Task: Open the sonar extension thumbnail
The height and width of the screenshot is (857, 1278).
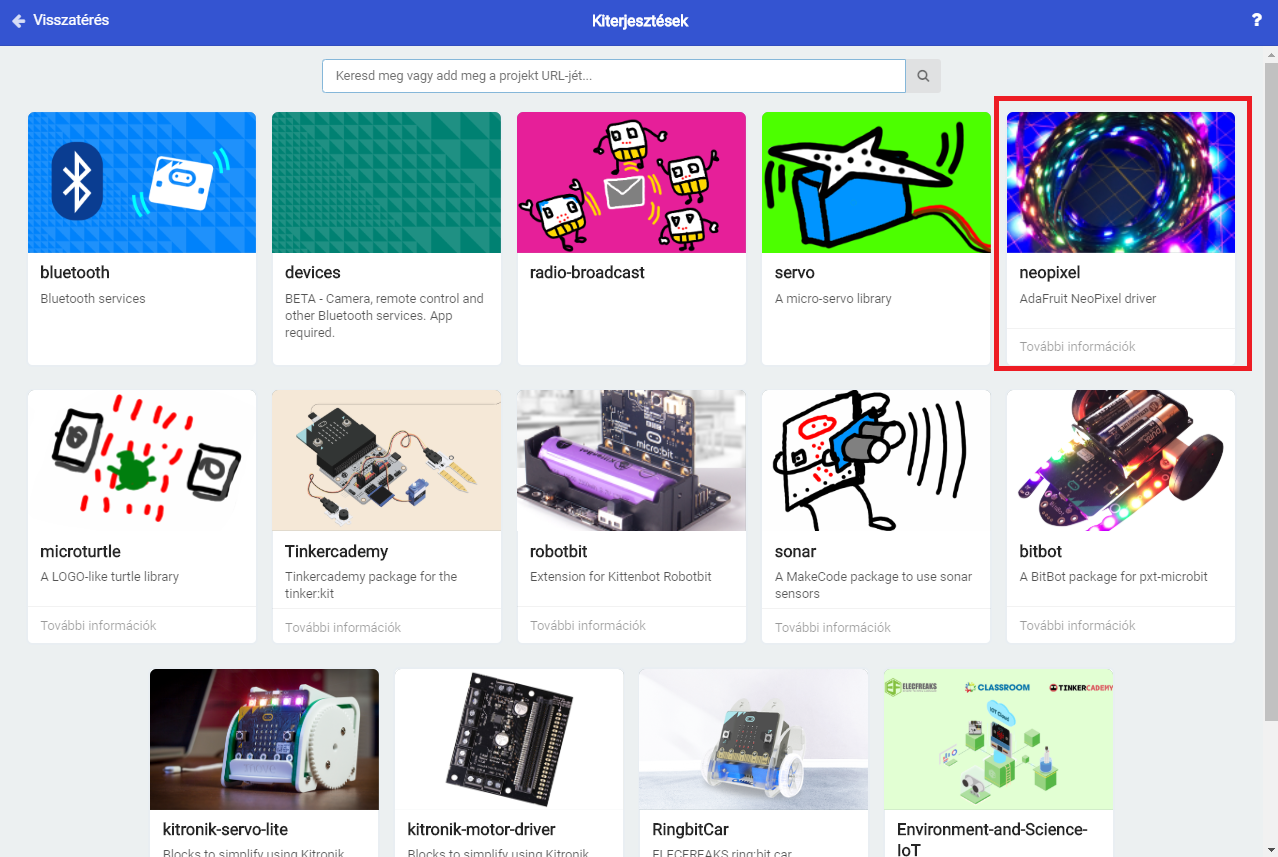Action: 876,460
